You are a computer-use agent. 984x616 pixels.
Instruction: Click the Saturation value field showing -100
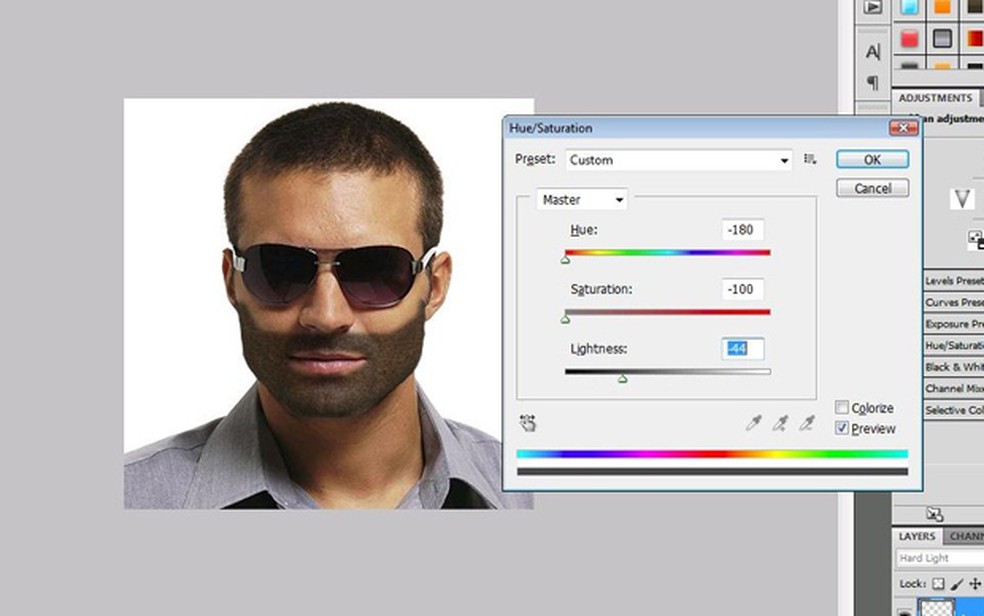point(743,289)
